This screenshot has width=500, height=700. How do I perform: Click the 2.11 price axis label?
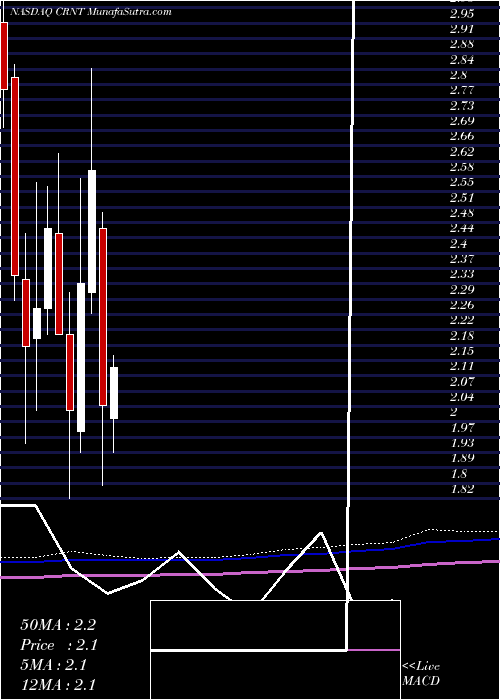click(x=461, y=366)
